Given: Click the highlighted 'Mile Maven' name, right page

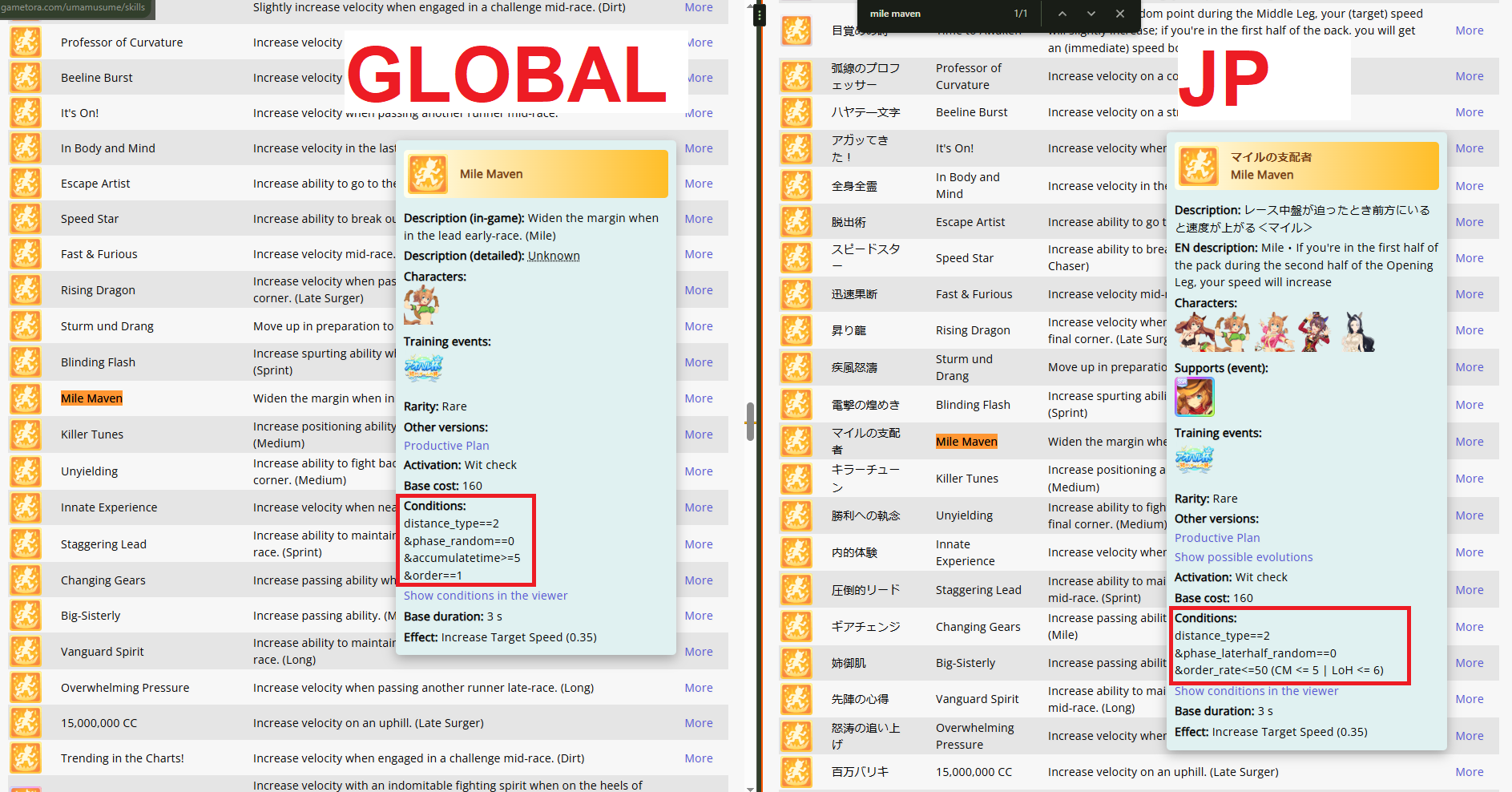Looking at the screenshot, I should pyautogui.click(x=967, y=442).
